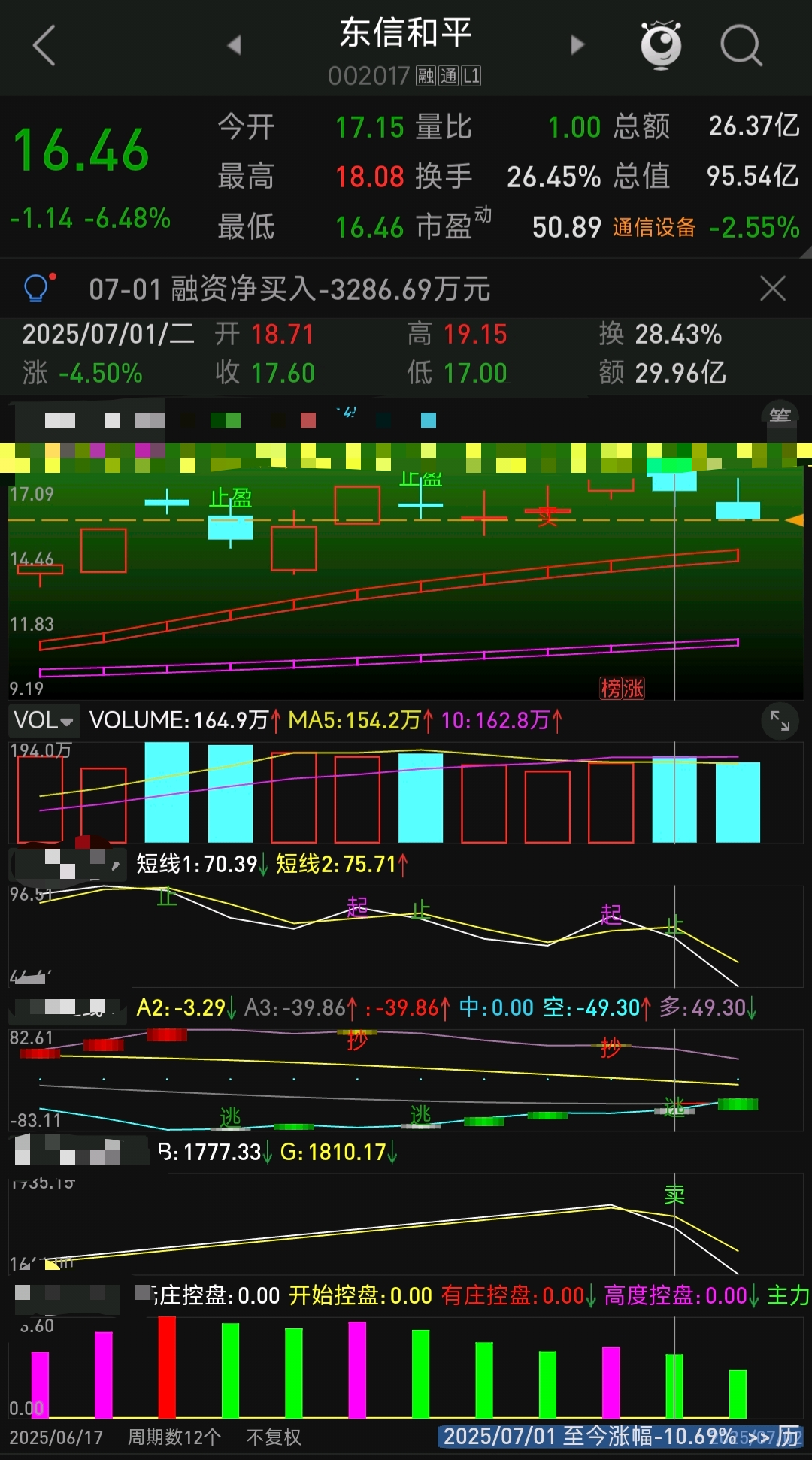Open the search magnifier
This screenshot has width=812, height=1460.
click(741, 45)
